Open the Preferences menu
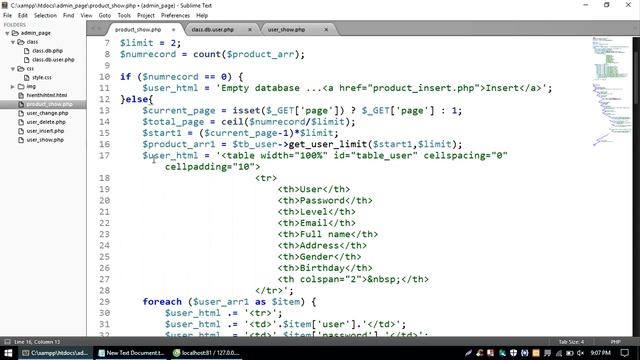Viewport: 640px width, 360px height. 175,16
